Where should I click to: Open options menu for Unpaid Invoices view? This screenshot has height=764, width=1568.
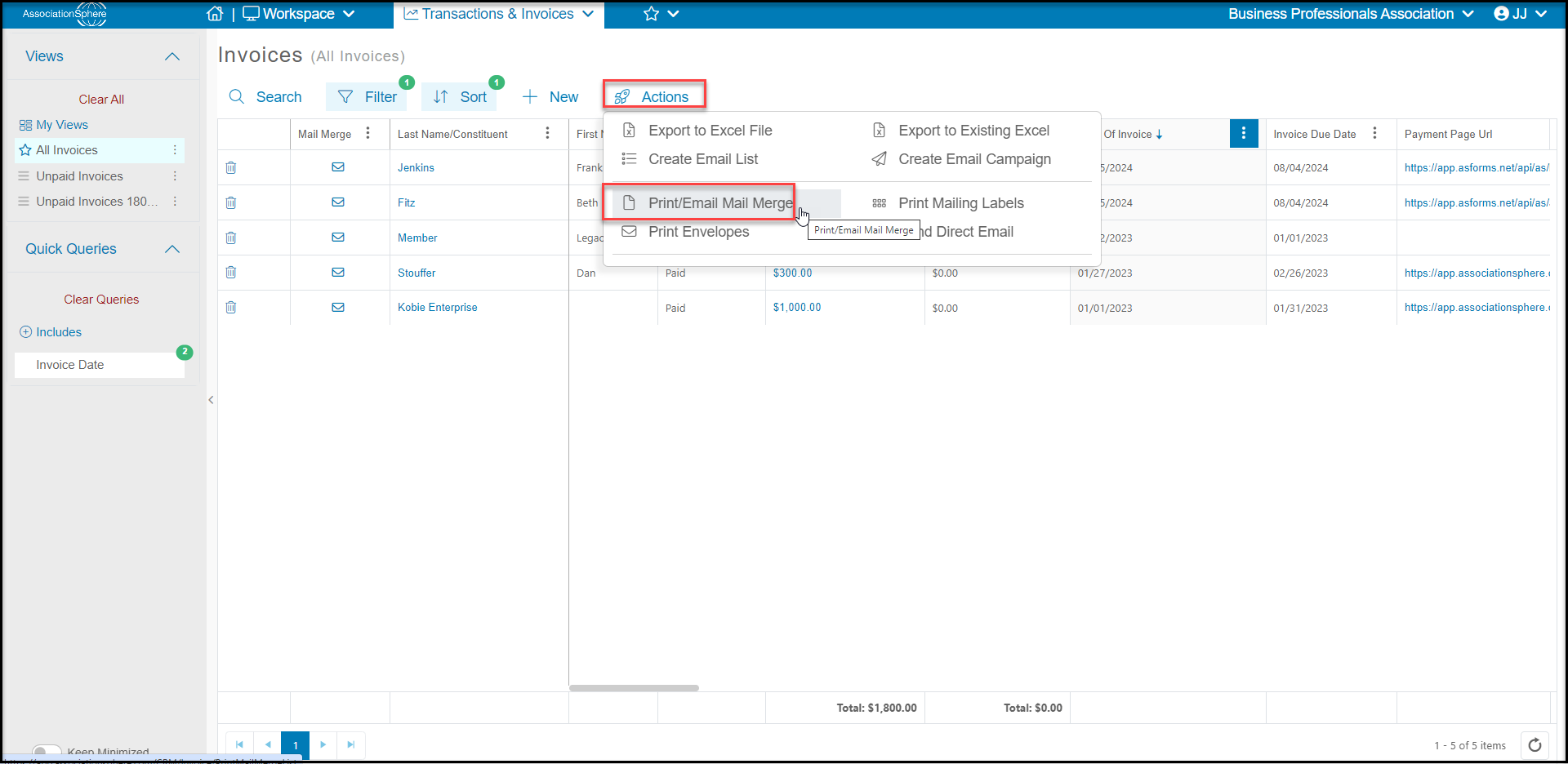tap(175, 176)
